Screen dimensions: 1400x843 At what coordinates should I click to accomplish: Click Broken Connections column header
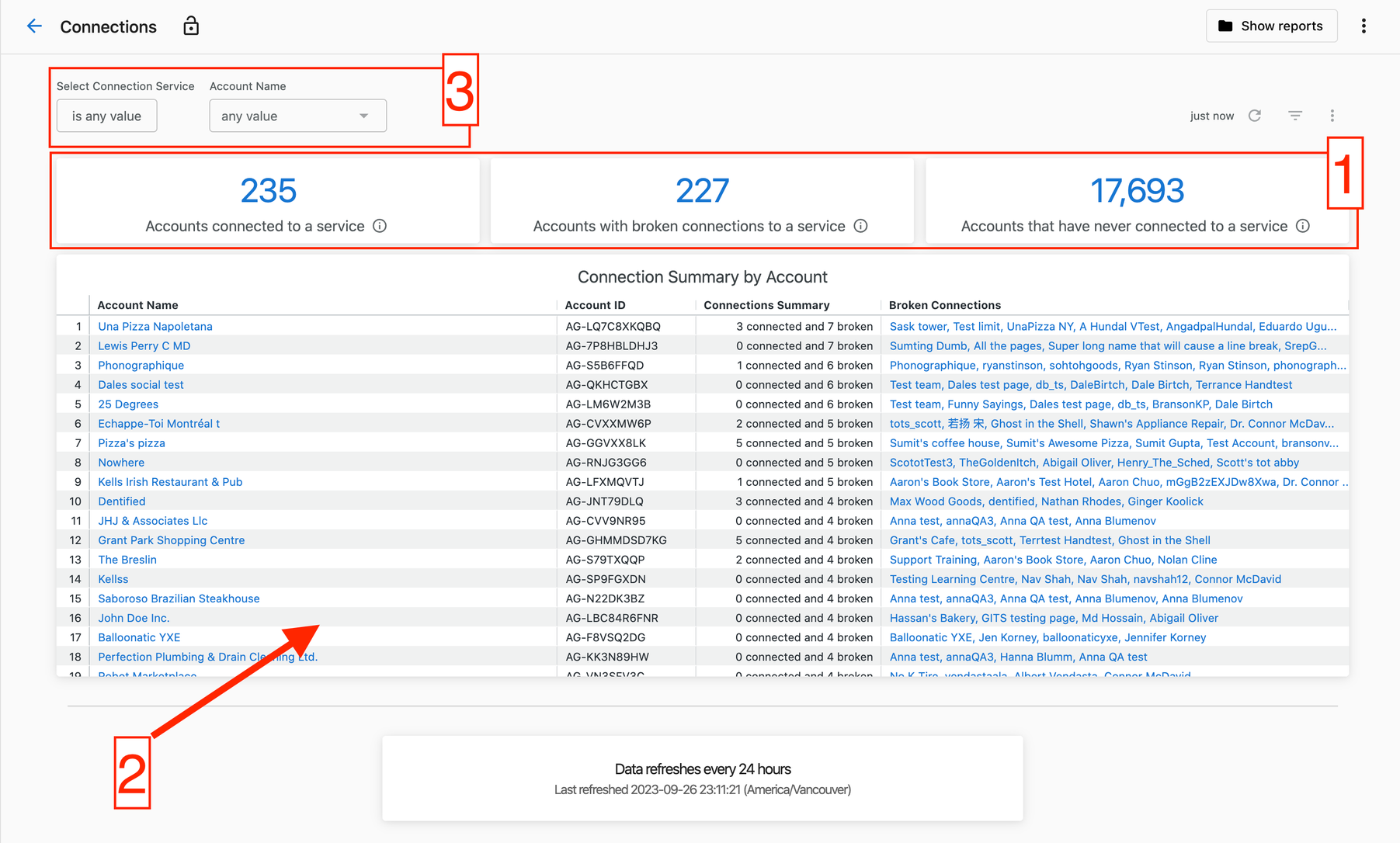point(945,305)
